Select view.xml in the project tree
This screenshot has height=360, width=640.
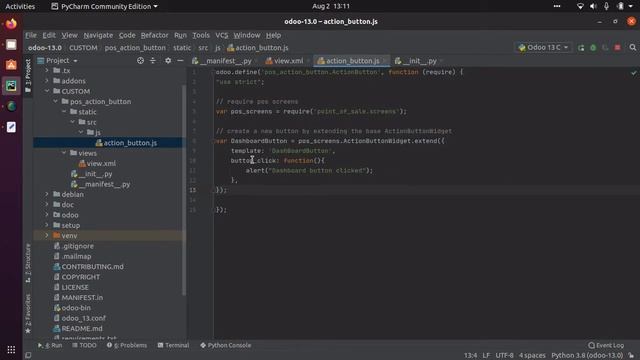101,163
